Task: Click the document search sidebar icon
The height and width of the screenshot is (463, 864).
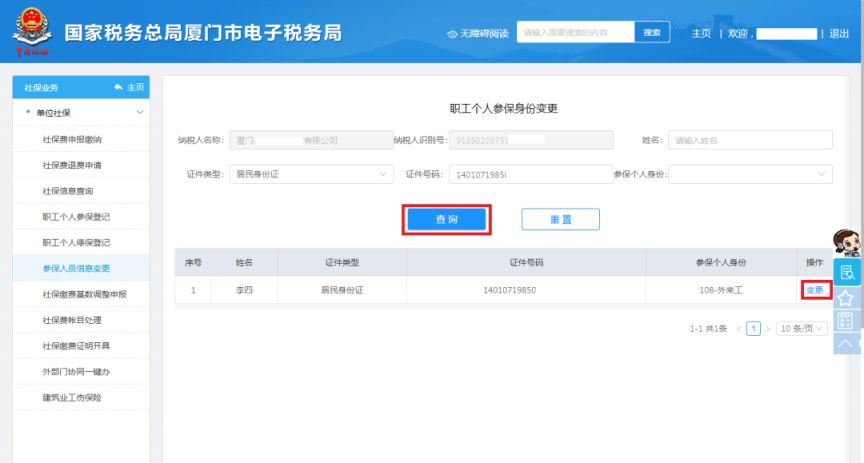Action: [x=846, y=272]
